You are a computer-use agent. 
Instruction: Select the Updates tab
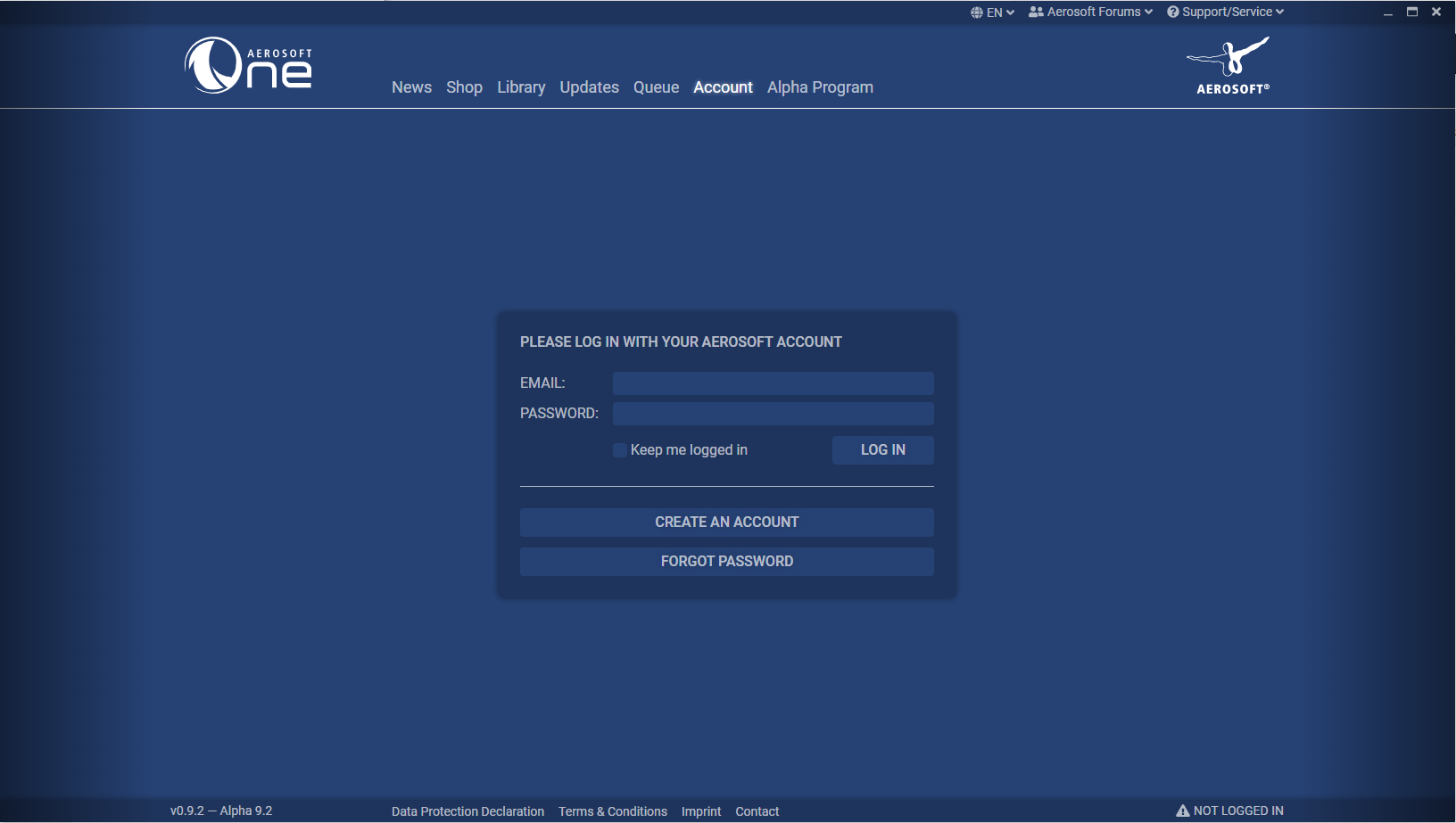[589, 87]
